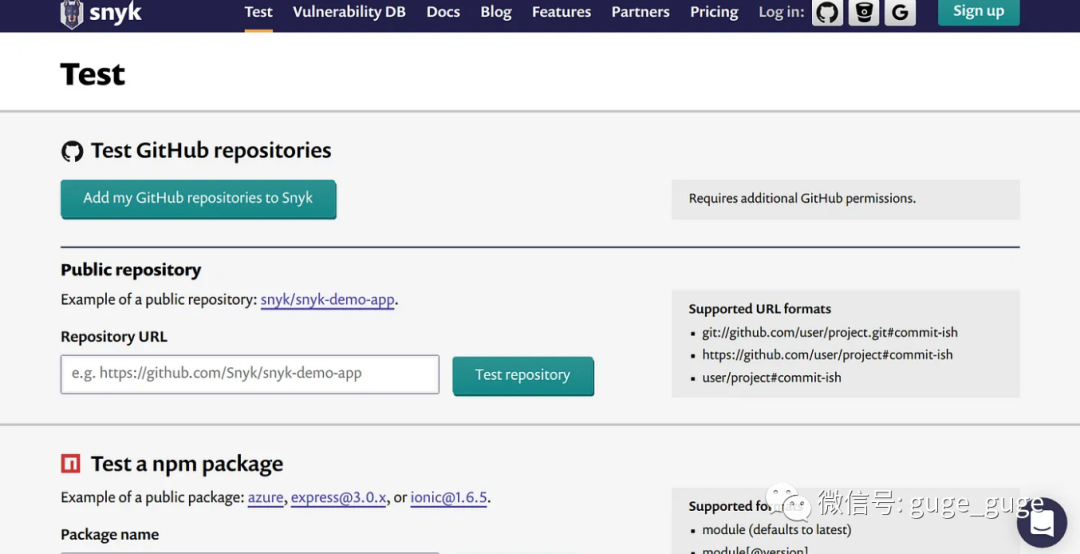Open Vulnerability DB page
This screenshot has height=554, width=1080.
(349, 12)
